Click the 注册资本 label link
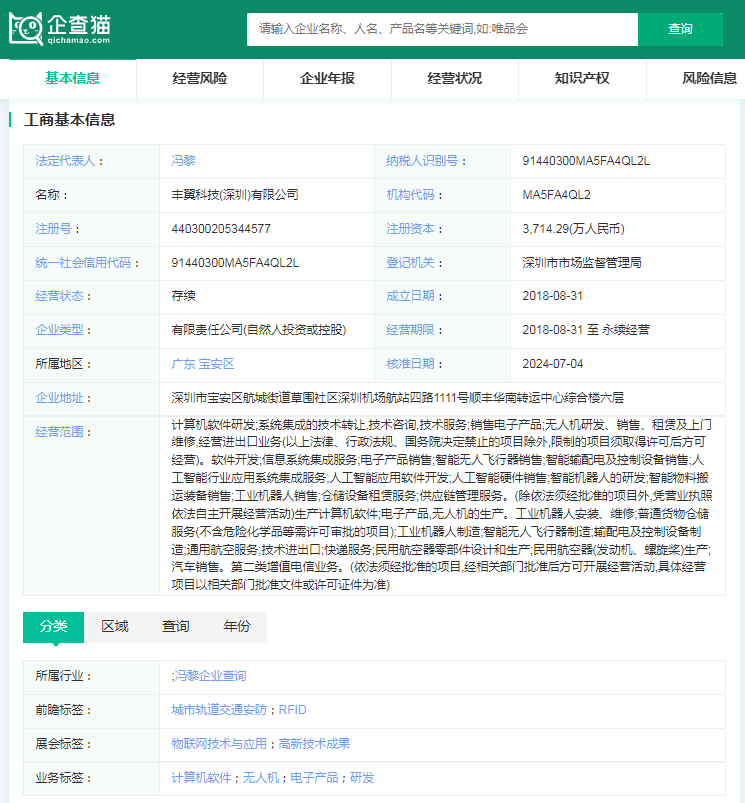 pyautogui.click(x=410, y=228)
